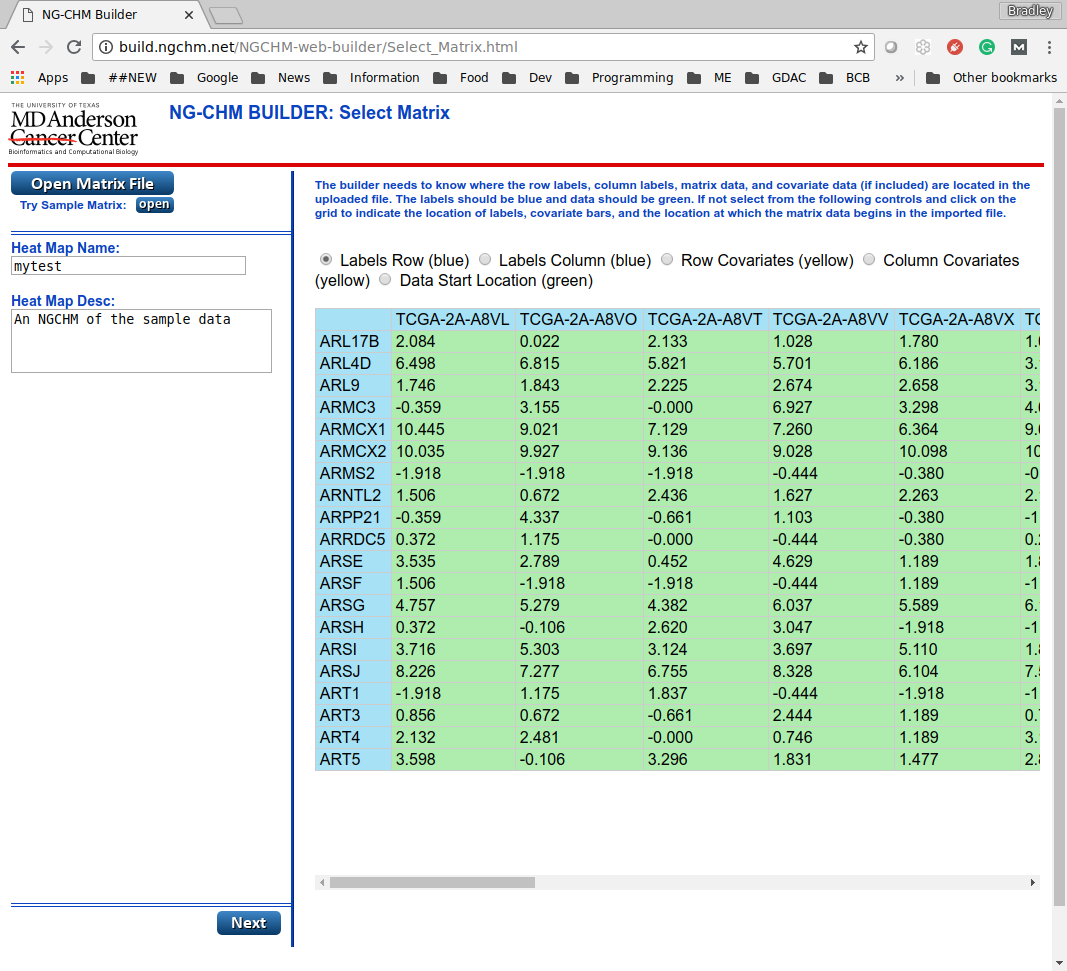Viewport: 1067px width, 971px height.
Task: Click the Next button
Action: click(248, 923)
